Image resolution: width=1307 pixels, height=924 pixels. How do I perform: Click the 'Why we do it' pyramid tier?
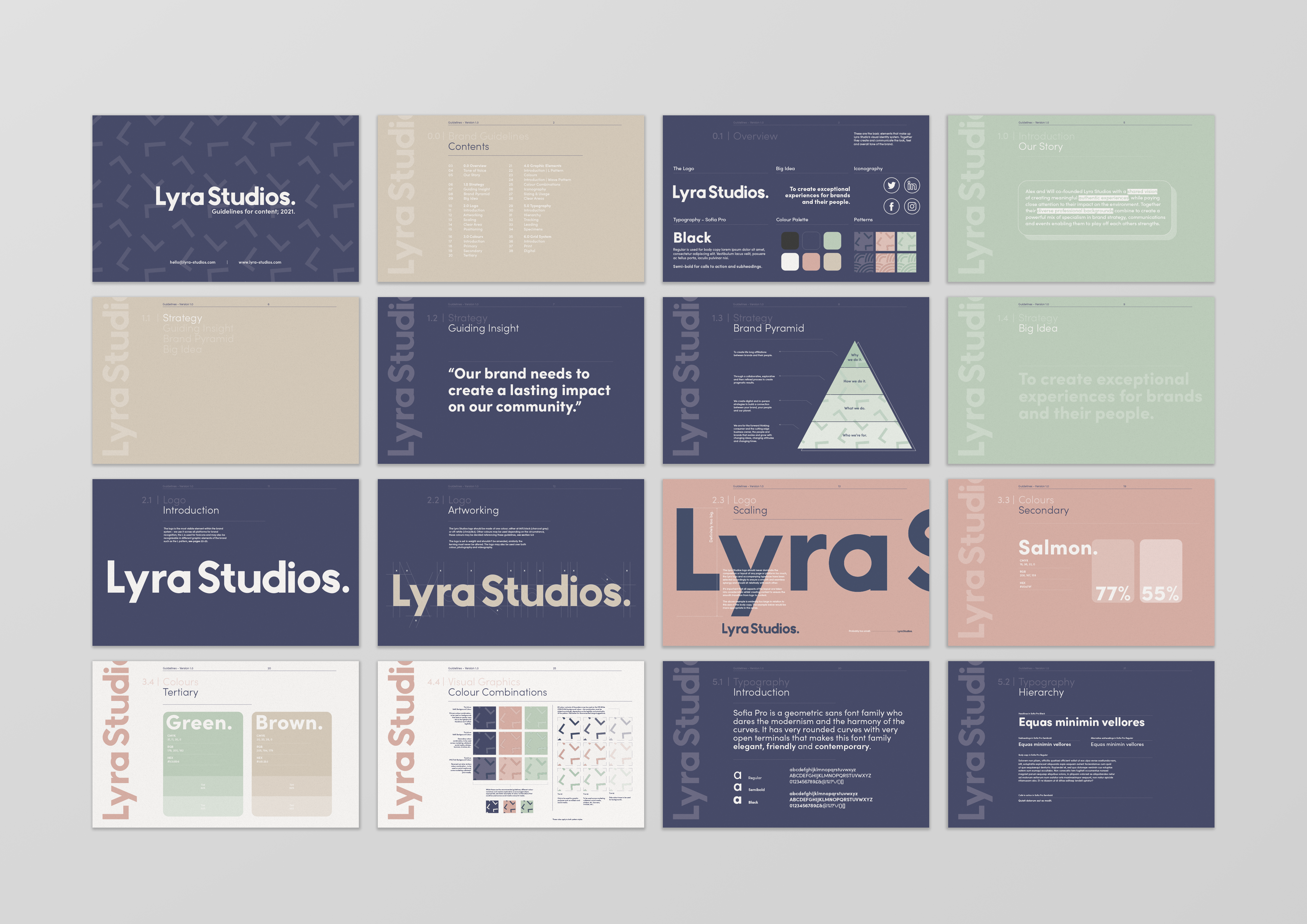(854, 357)
